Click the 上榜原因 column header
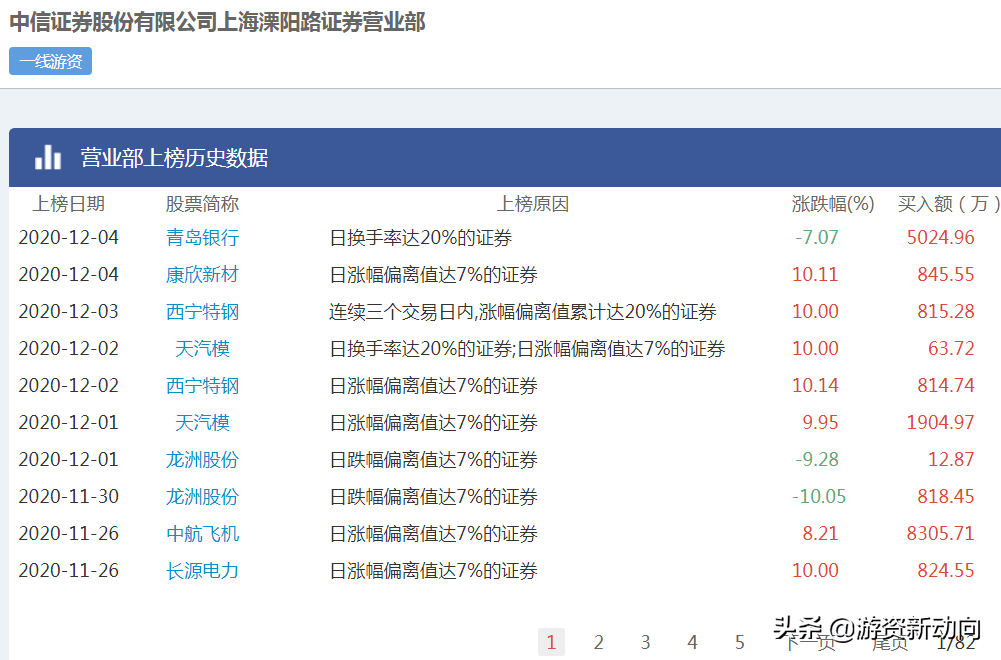 coord(533,204)
